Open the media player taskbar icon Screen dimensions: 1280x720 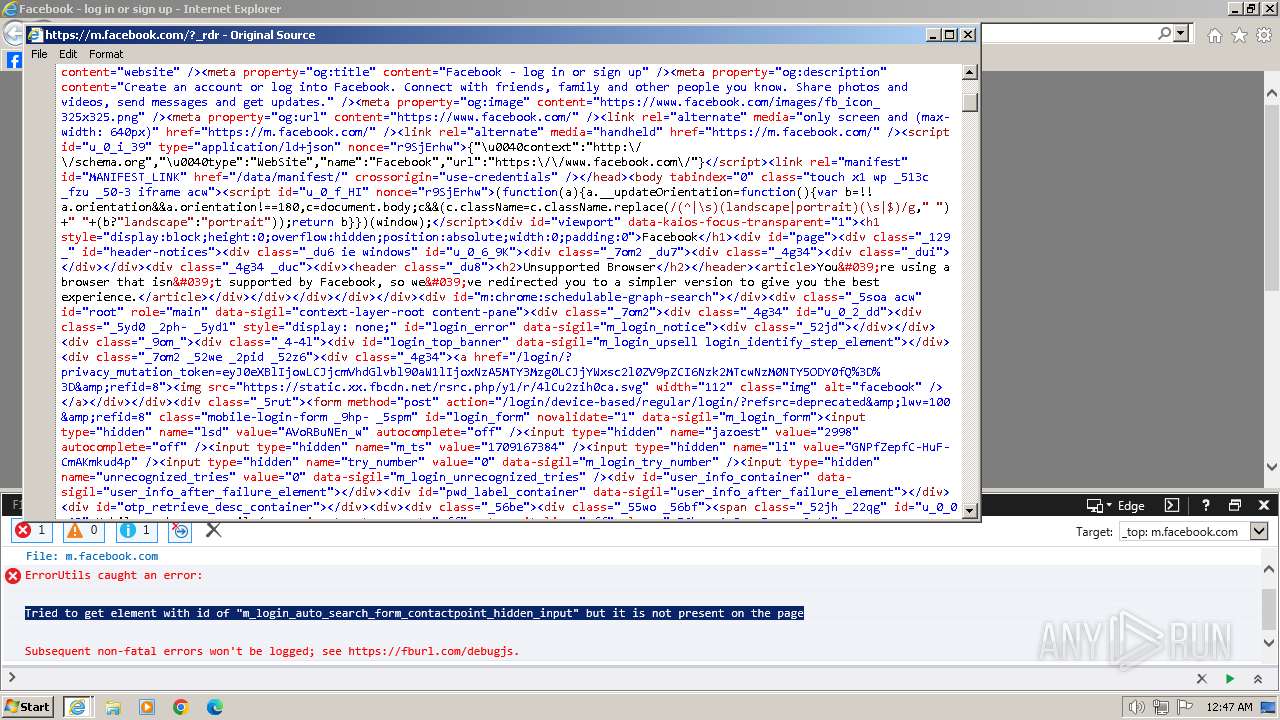[x=147, y=707]
